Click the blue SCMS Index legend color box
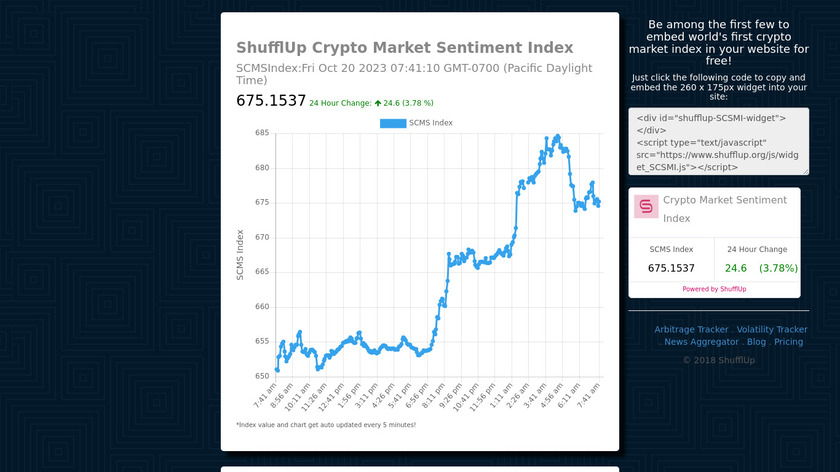The width and height of the screenshot is (840, 472). [x=393, y=123]
